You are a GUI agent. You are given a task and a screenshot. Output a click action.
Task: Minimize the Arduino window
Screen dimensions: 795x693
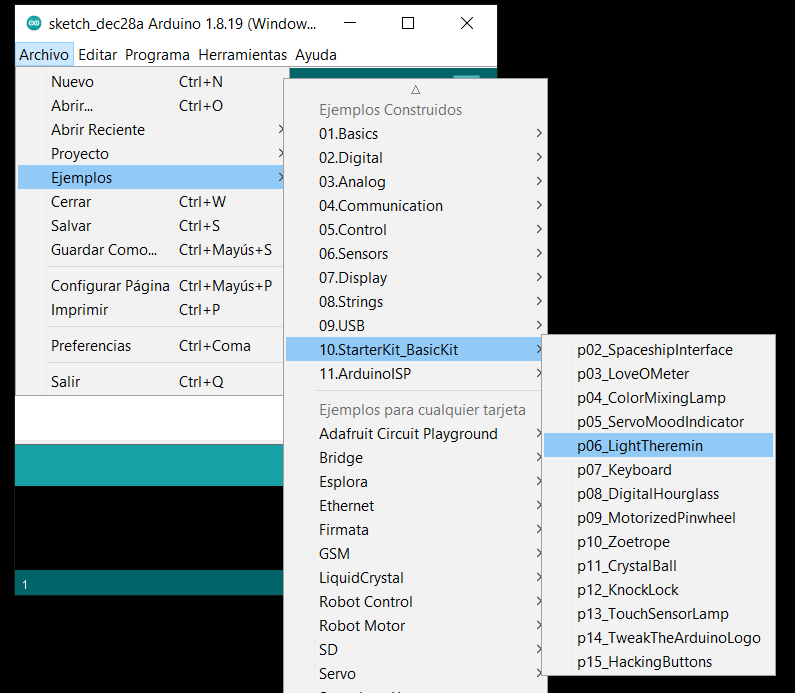(350, 23)
